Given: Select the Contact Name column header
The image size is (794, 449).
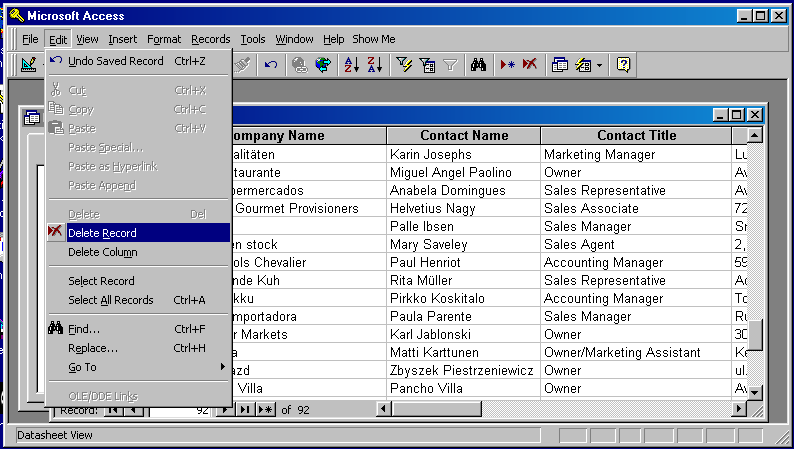Looking at the screenshot, I should point(464,136).
